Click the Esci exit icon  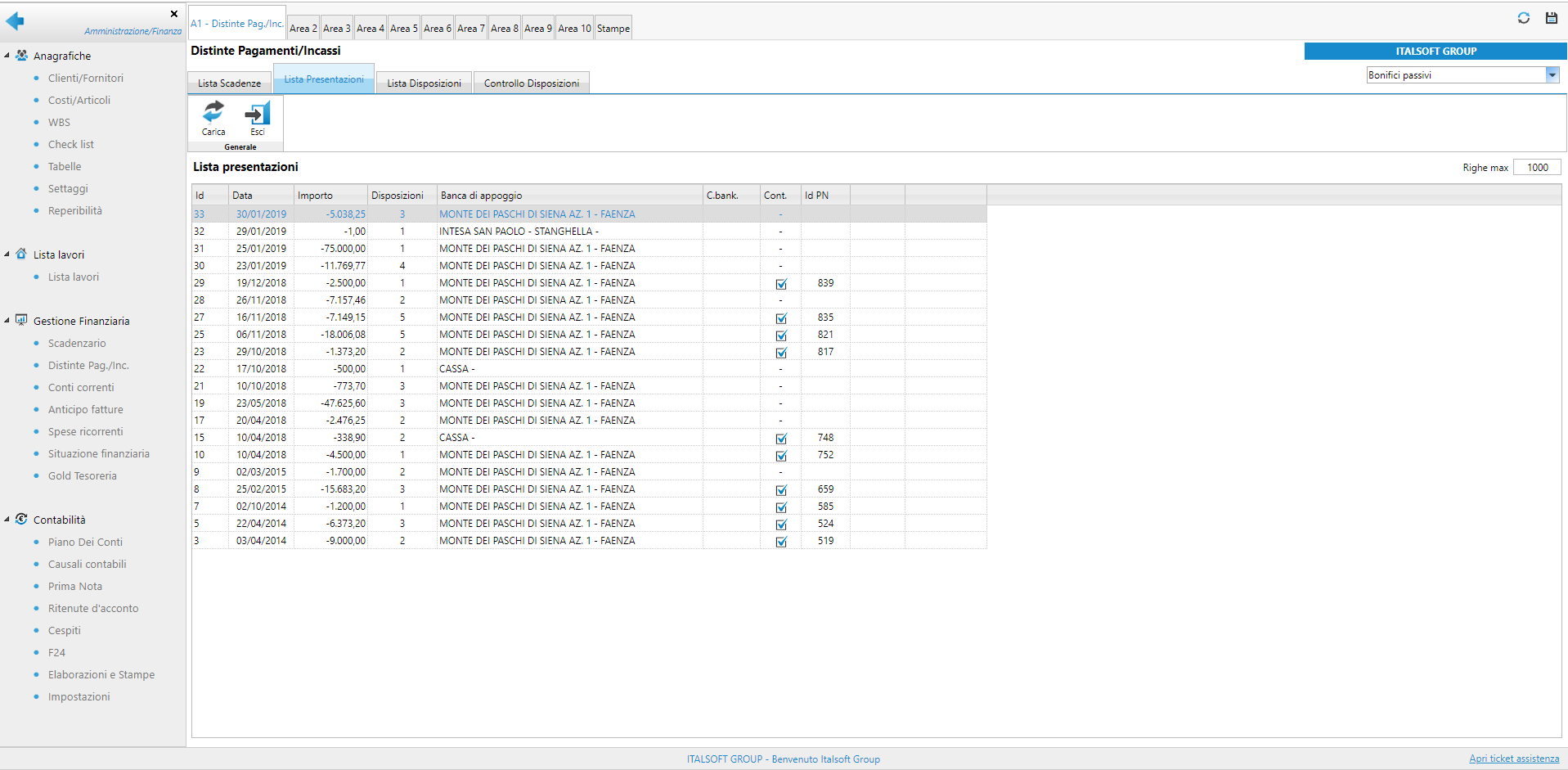pyautogui.click(x=258, y=114)
